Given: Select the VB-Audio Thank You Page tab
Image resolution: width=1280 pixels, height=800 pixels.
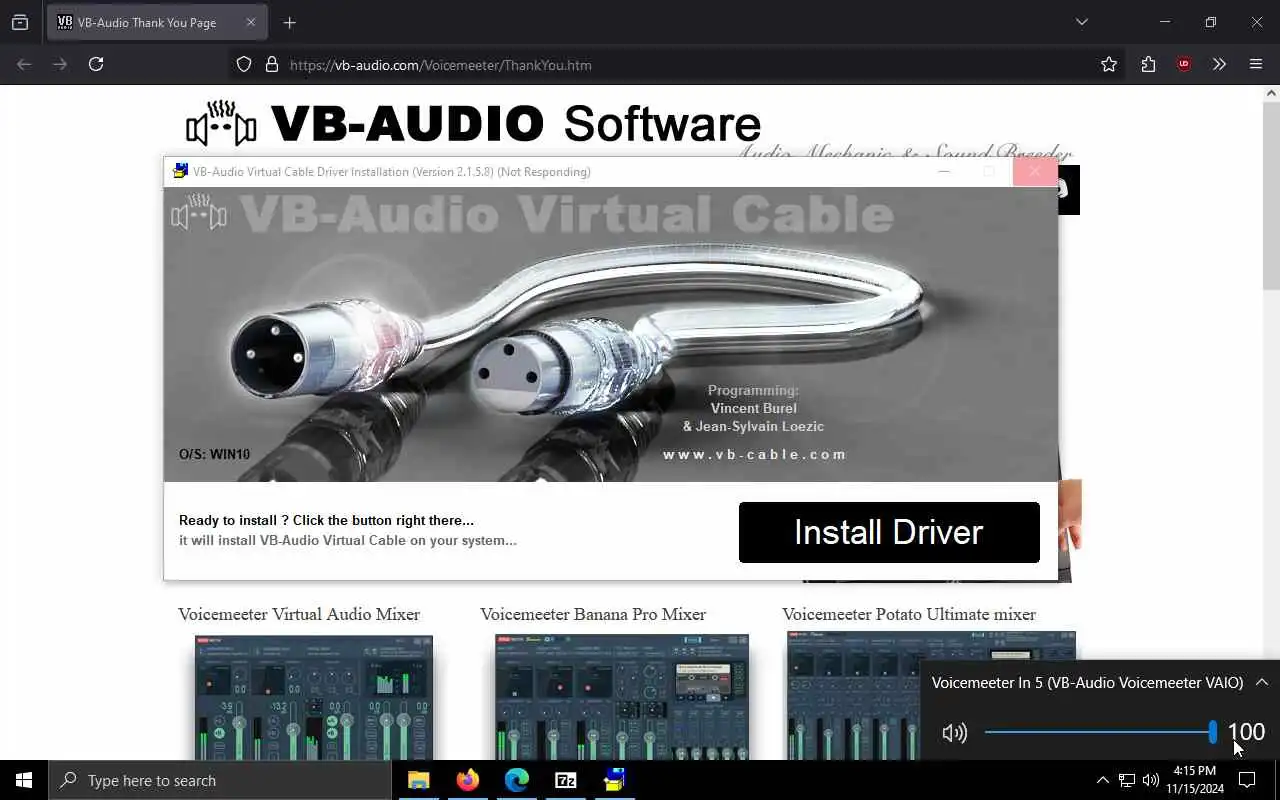Looking at the screenshot, I should pos(157,22).
